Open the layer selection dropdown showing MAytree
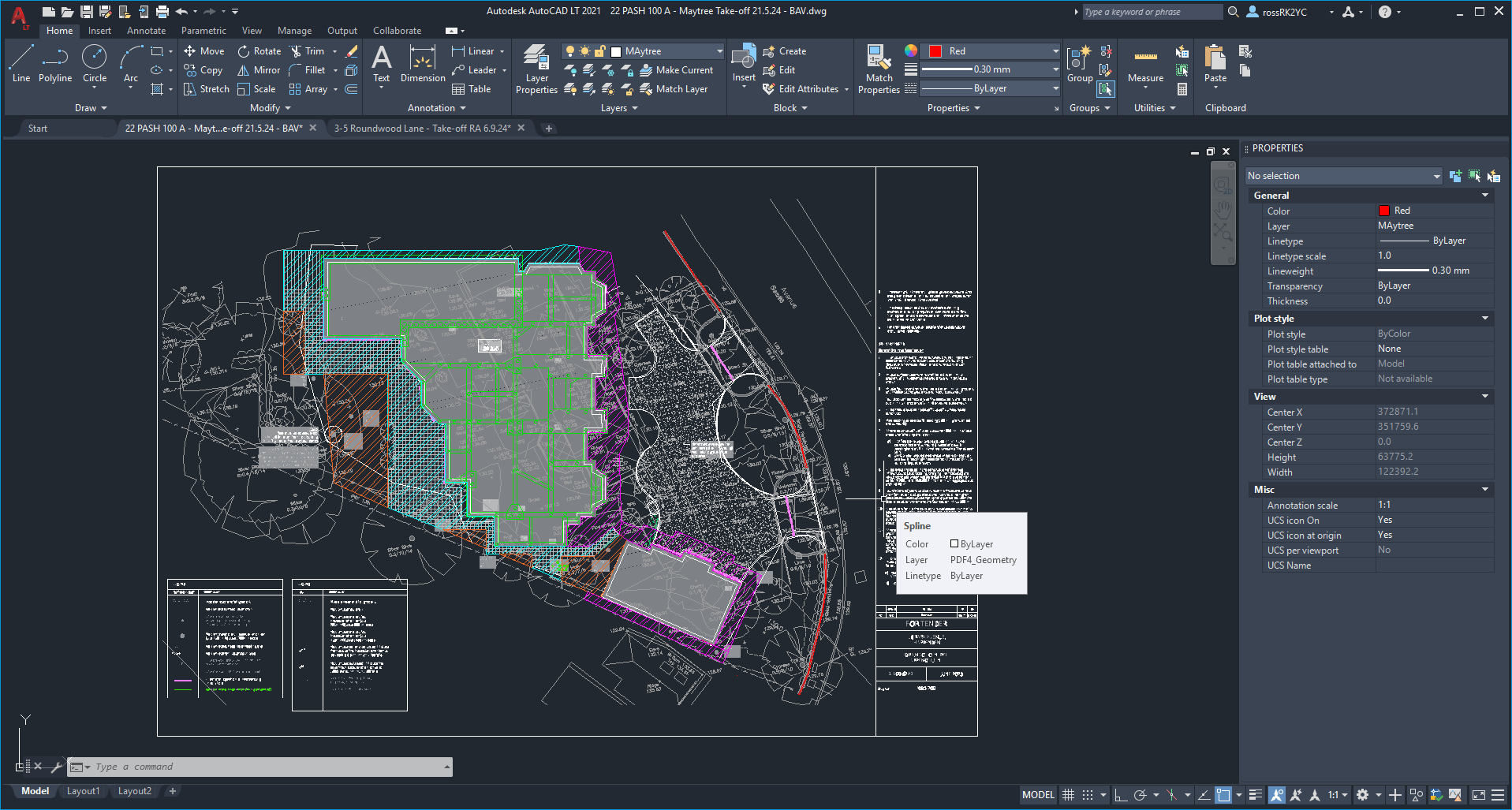 pos(718,50)
